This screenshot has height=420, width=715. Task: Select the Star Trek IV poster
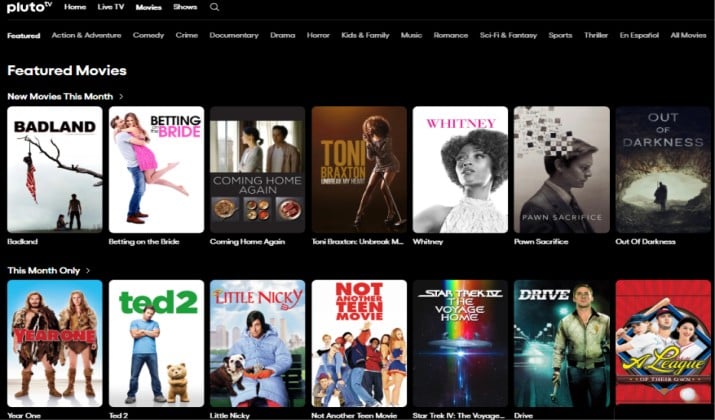click(x=461, y=343)
